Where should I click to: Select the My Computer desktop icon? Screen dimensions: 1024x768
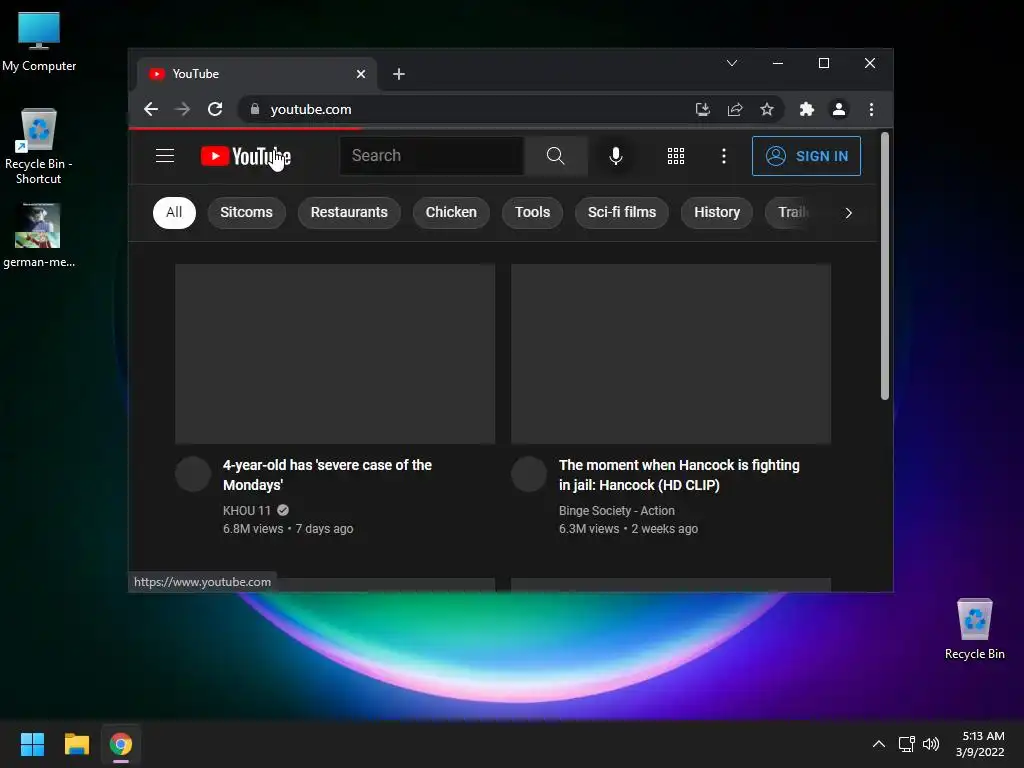coord(39,42)
